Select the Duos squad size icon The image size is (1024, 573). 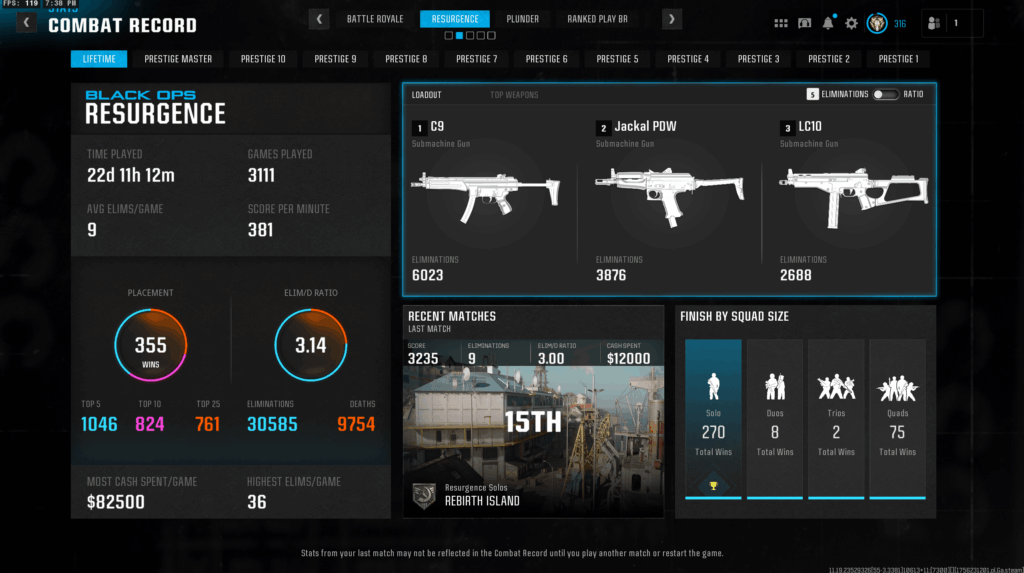(x=775, y=386)
